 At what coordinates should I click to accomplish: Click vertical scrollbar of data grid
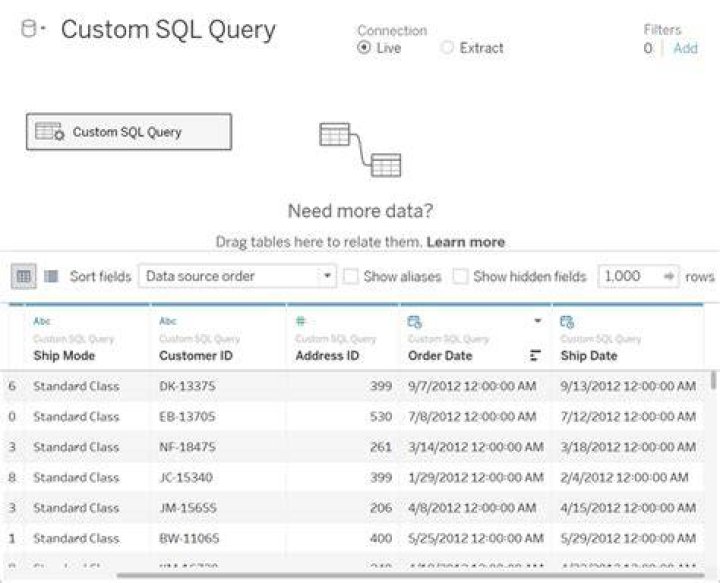point(713,381)
